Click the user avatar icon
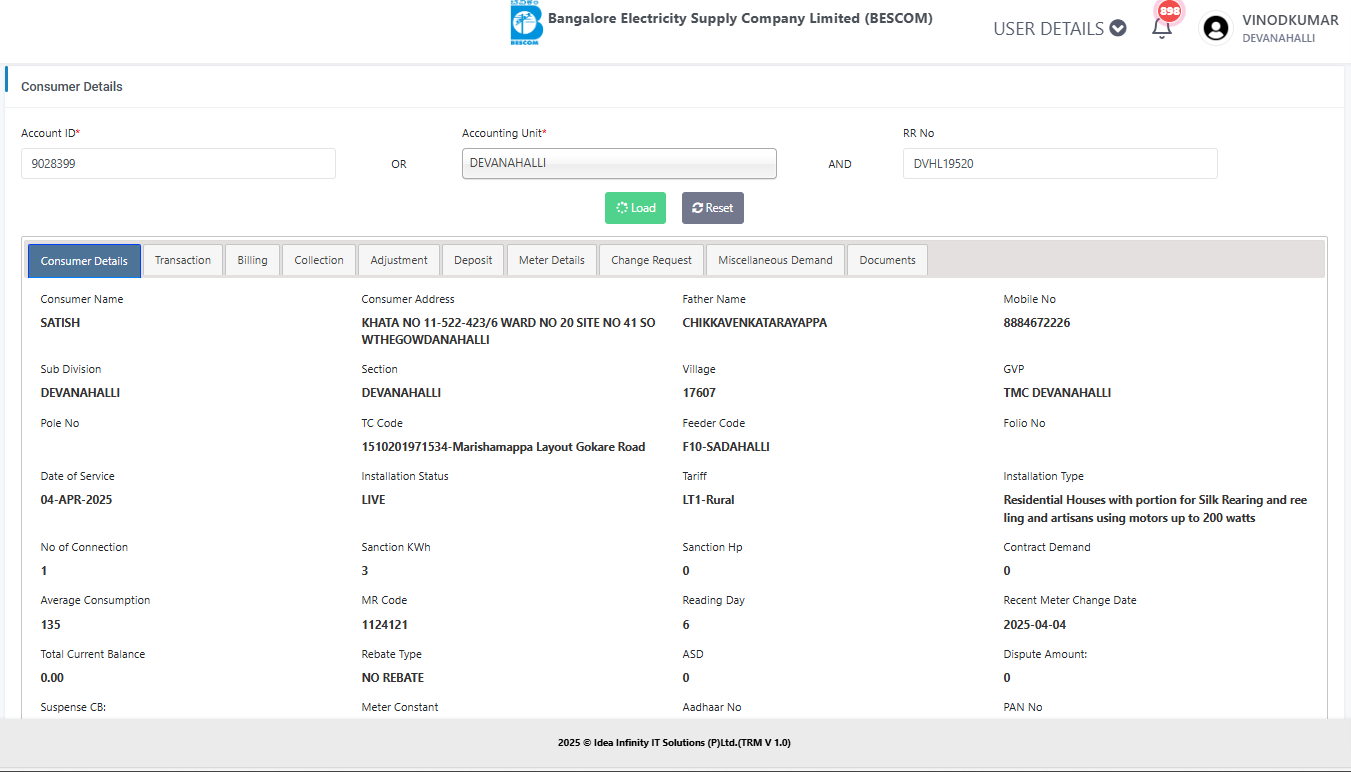This screenshot has width=1351, height=772. click(x=1216, y=28)
